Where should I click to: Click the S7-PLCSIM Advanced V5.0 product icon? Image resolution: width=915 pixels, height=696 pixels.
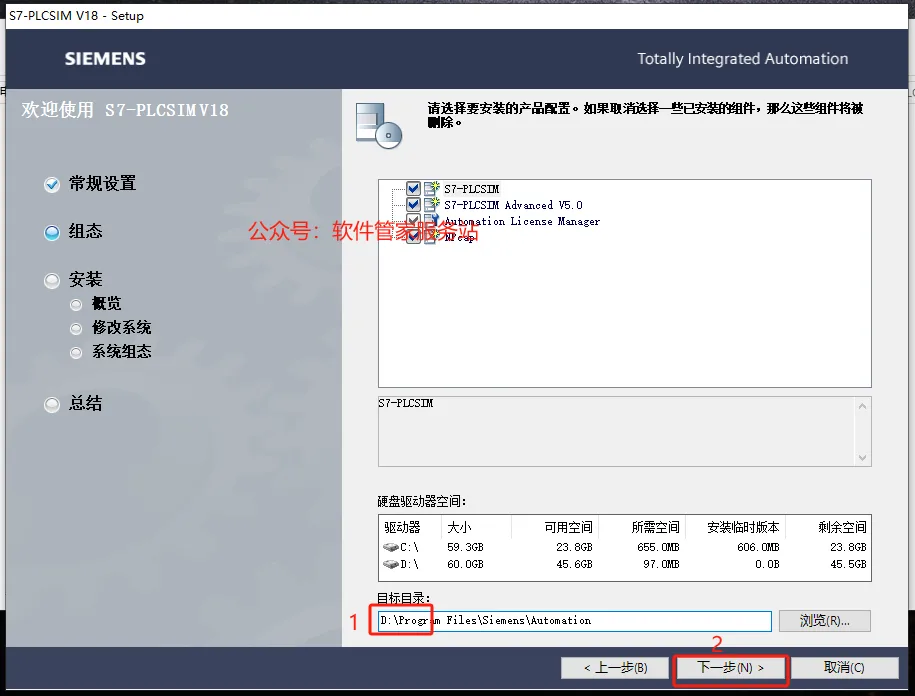pos(432,204)
